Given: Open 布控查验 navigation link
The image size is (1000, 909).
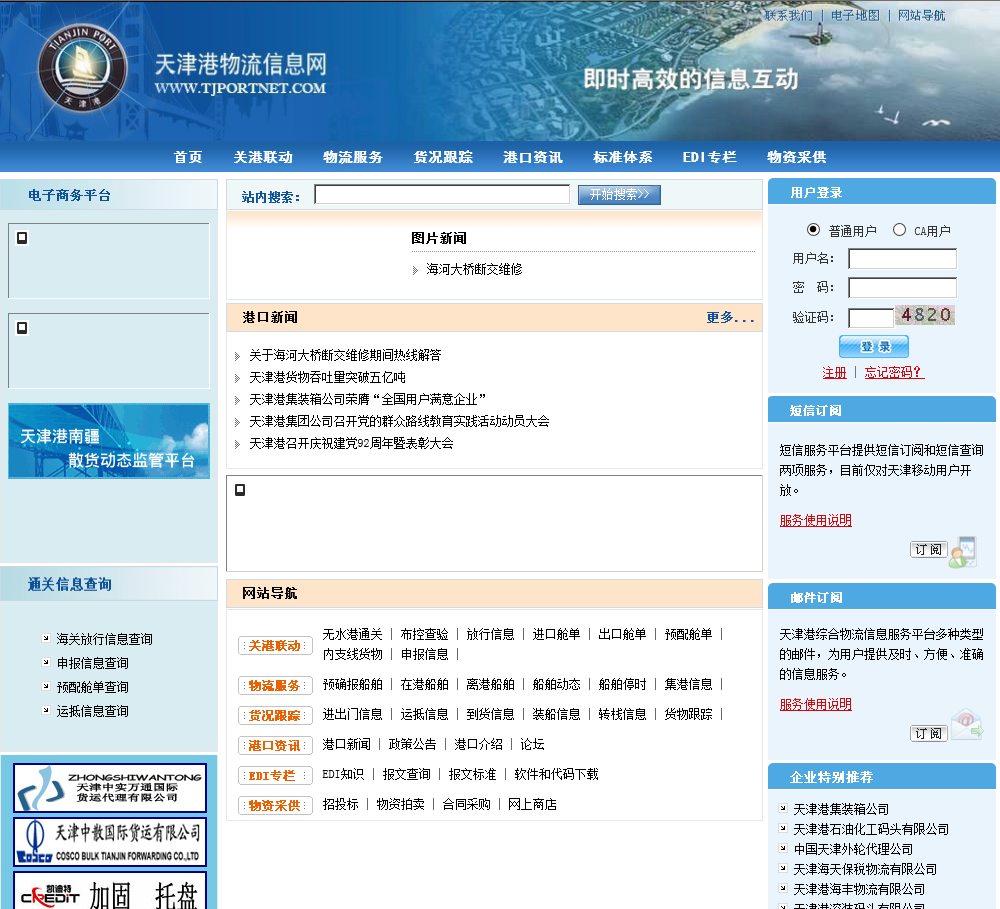Looking at the screenshot, I should (x=424, y=634).
